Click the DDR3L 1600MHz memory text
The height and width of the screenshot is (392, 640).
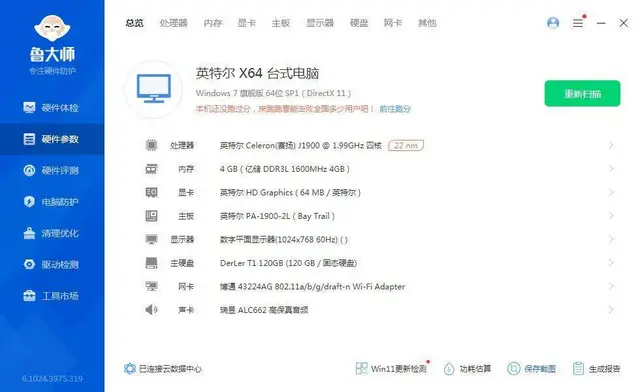285,169
